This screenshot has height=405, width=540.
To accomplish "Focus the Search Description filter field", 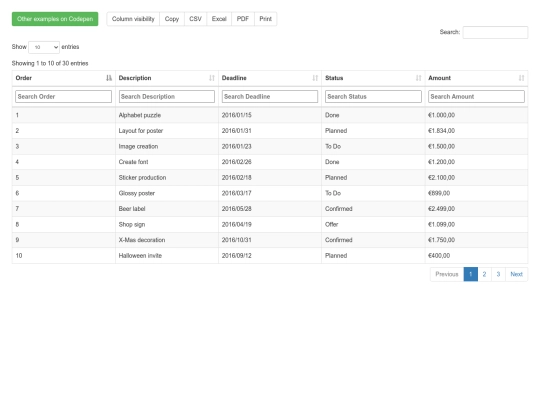I will [x=167, y=96].
